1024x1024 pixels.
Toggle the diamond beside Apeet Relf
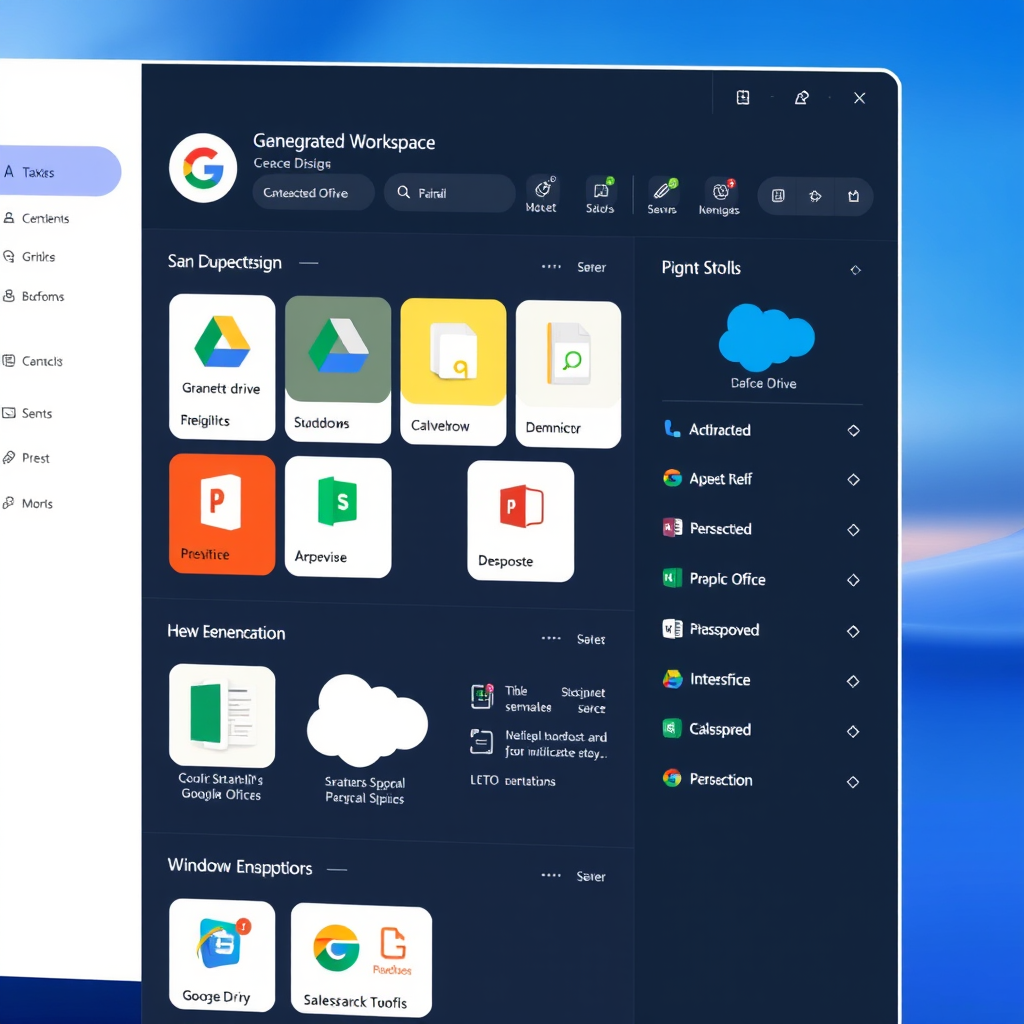[x=853, y=480]
